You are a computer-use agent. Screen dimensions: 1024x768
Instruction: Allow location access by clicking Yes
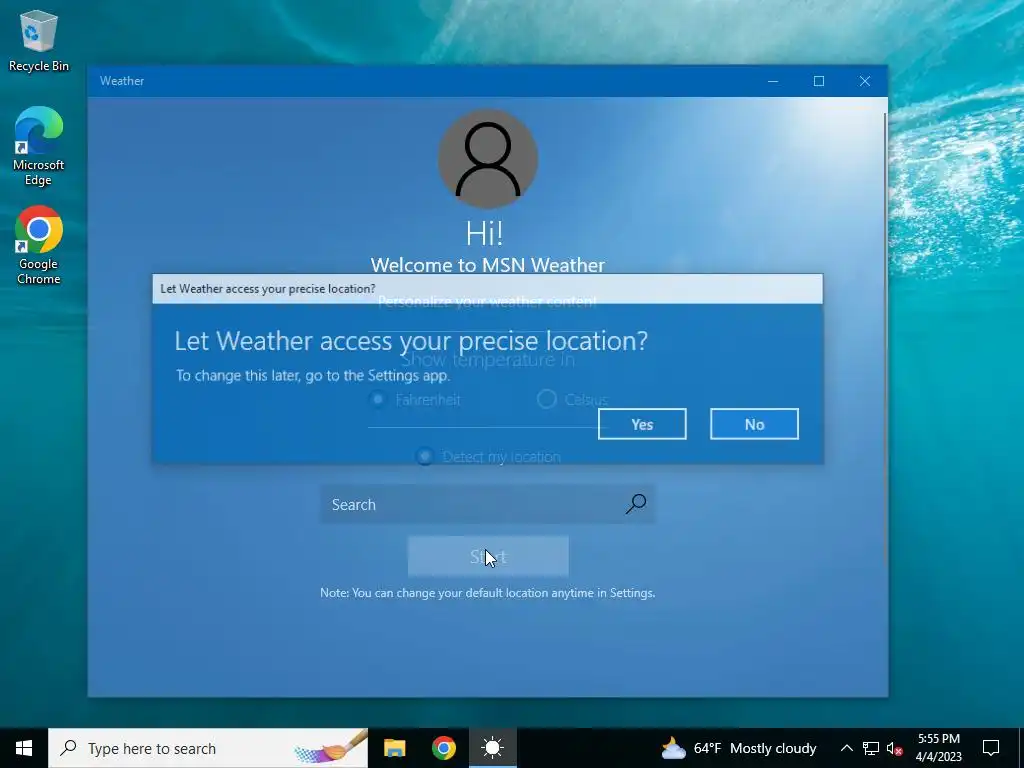[x=642, y=424]
